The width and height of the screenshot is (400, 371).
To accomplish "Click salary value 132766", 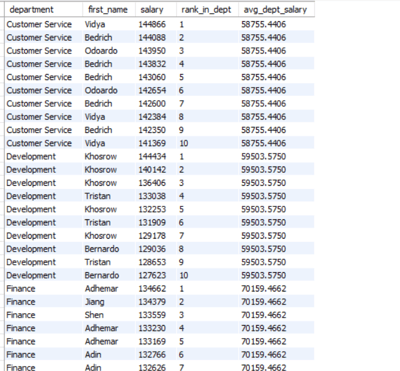I will pyautogui.click(x=152, y=355).
